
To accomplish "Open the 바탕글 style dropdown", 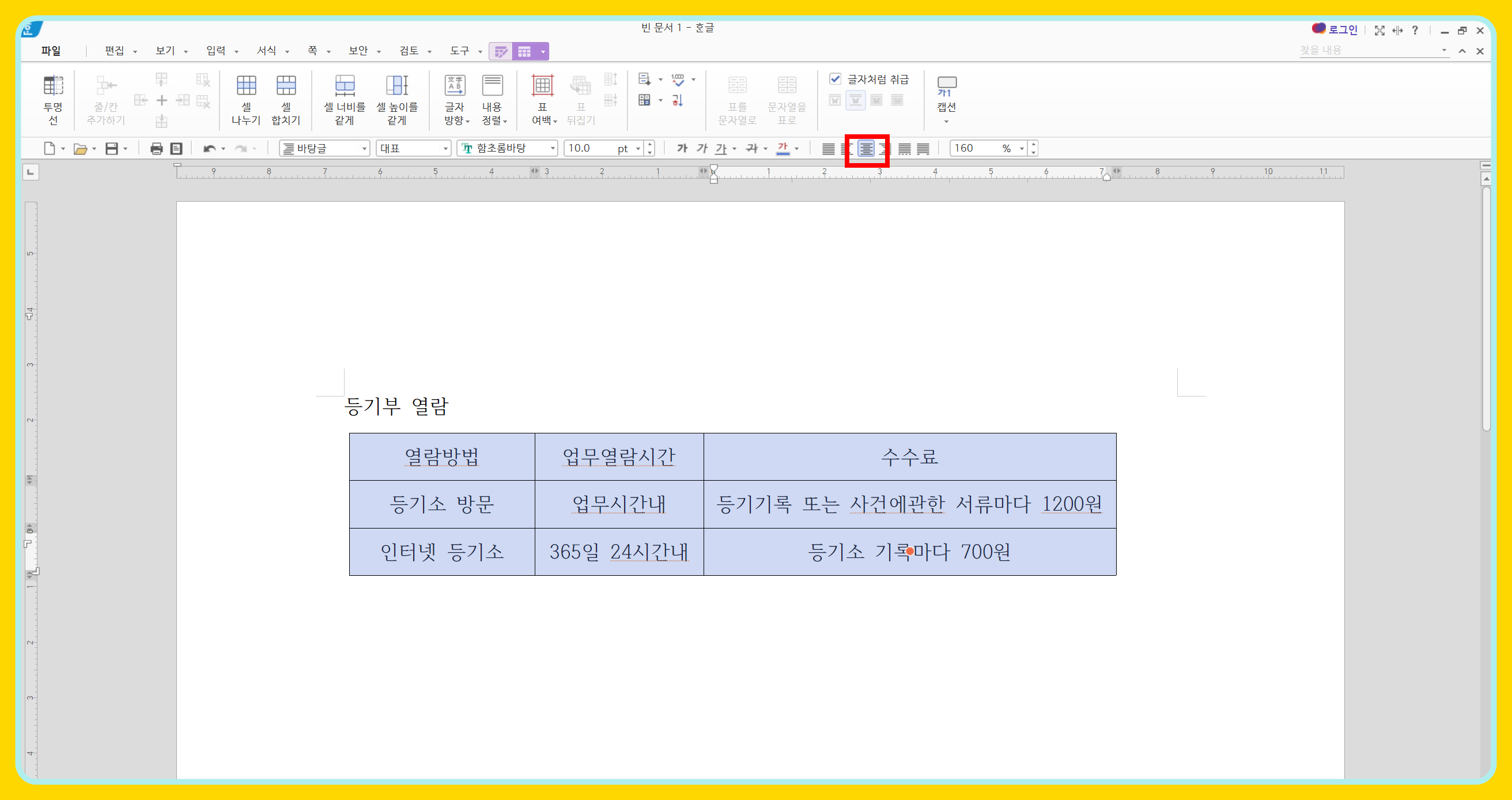I will pos(364,149).
